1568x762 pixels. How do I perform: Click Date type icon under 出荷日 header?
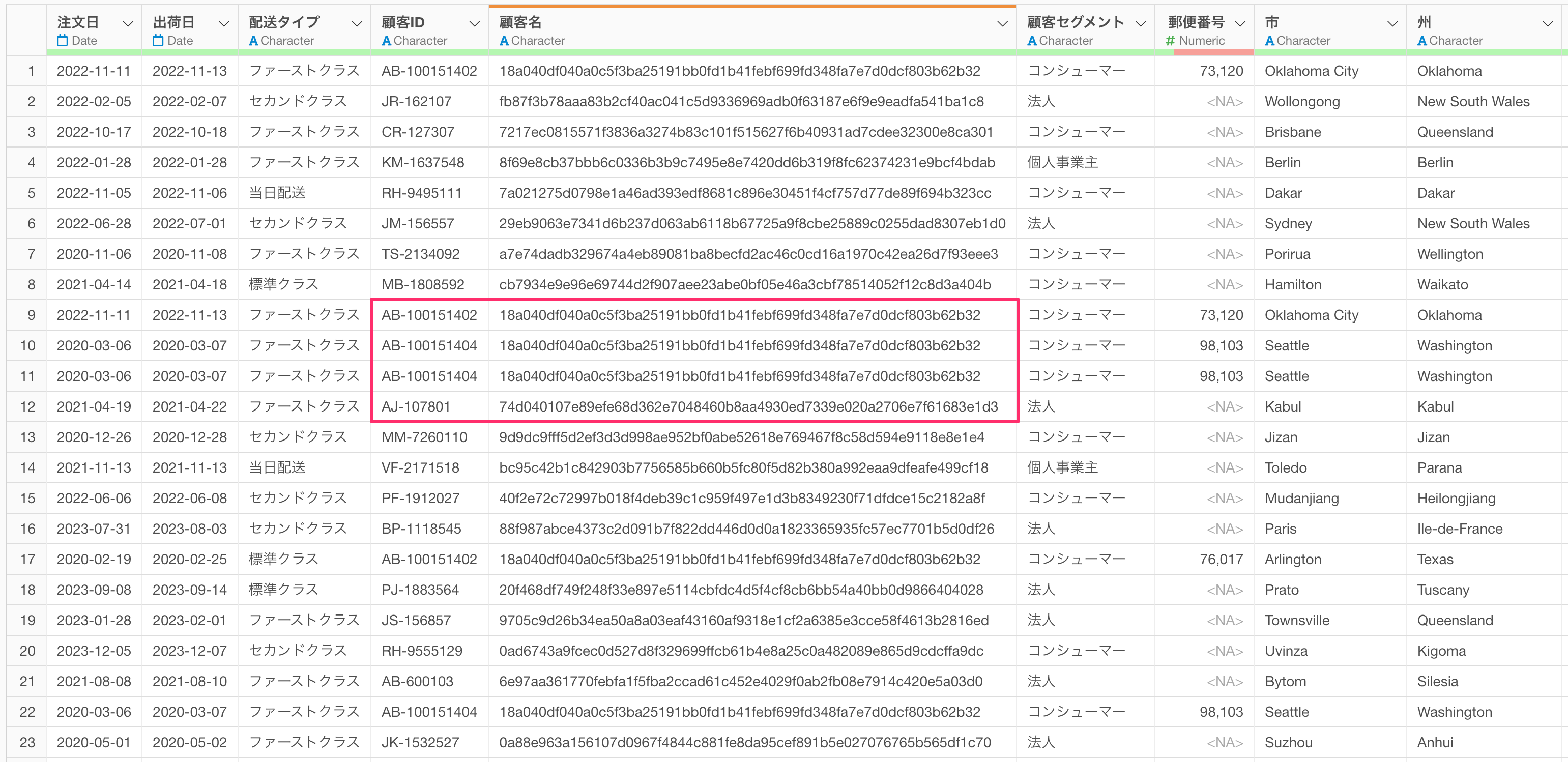pos(158,41)
